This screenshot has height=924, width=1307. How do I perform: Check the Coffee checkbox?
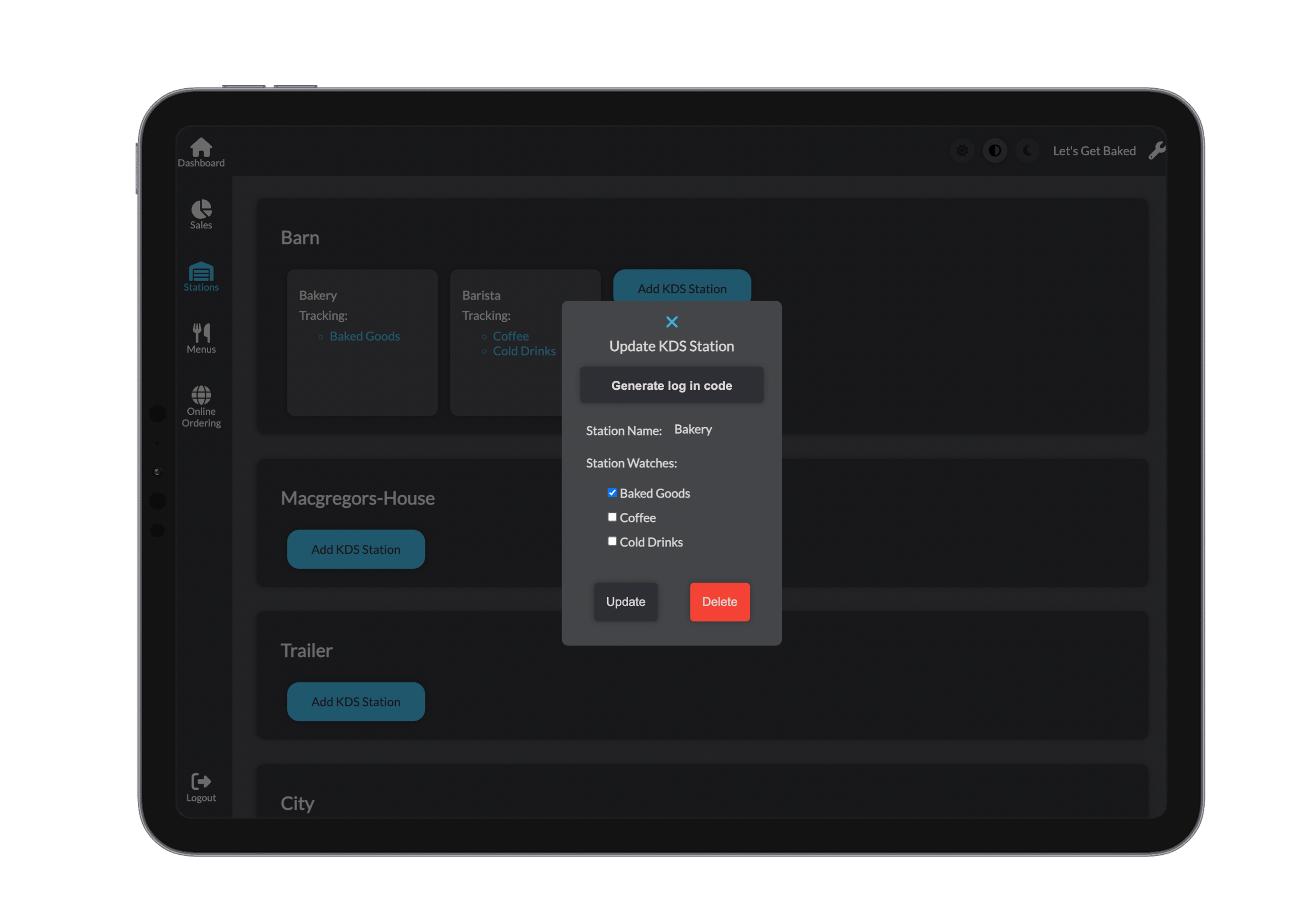pyautogui.click(x=612, y=516)
